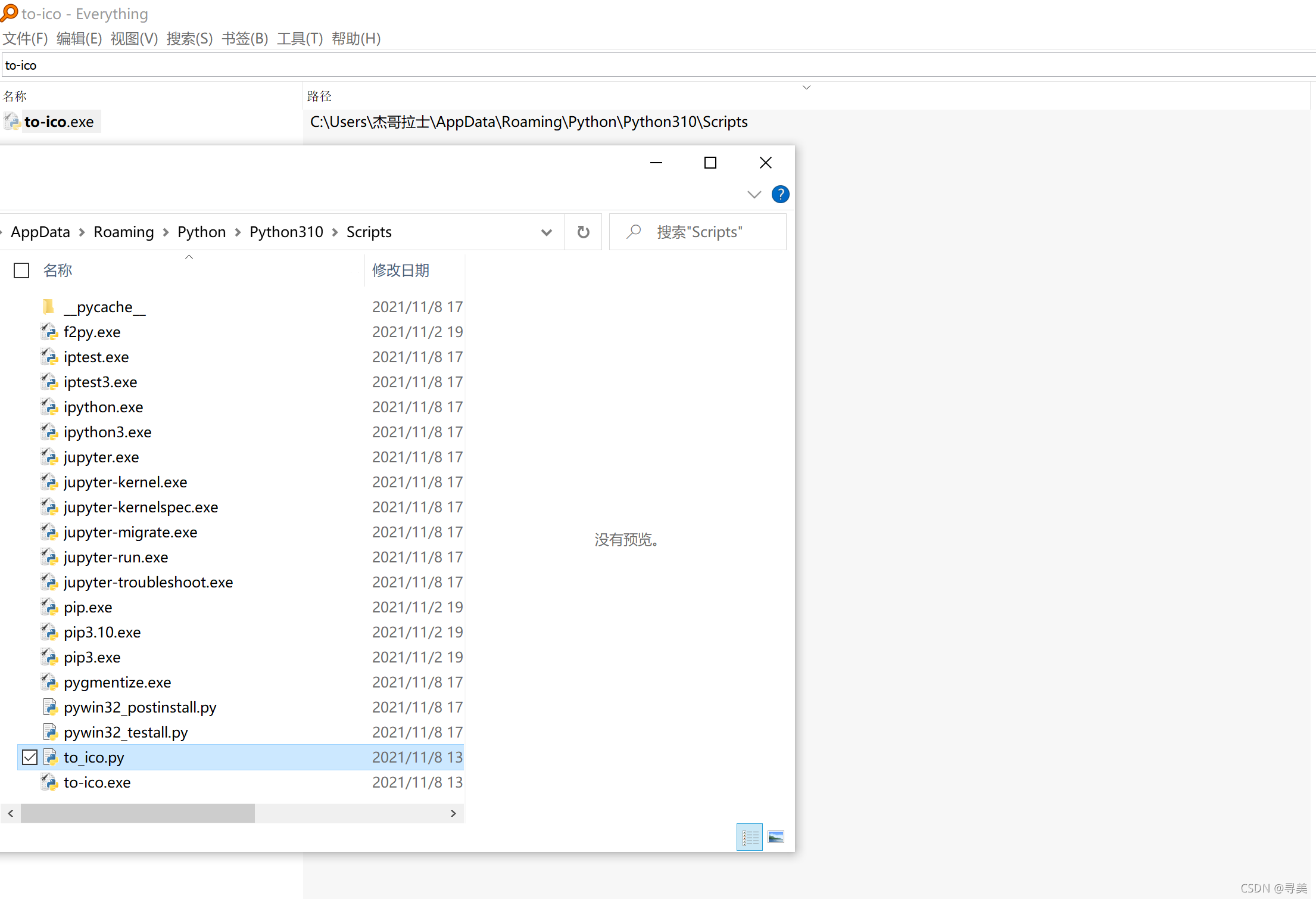1316x899 pixels.
Task: Toggle the select-all checkbox beside 名称
Action: coord(21,270)
